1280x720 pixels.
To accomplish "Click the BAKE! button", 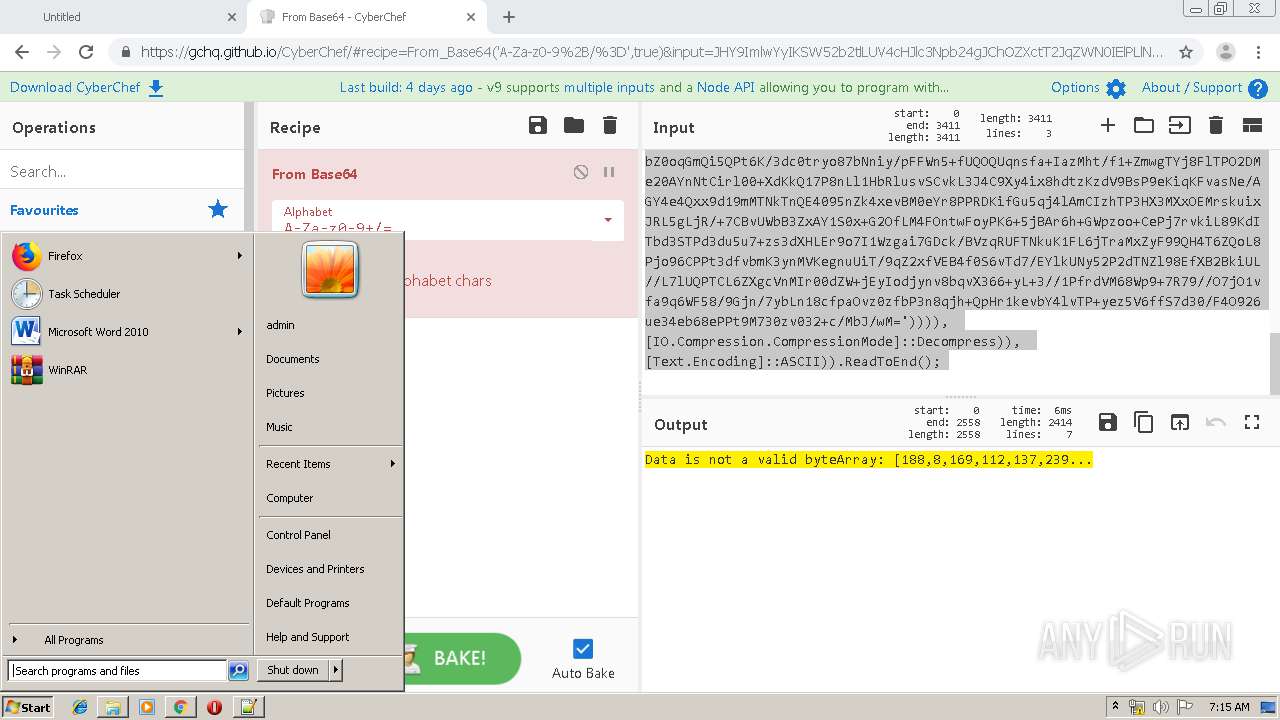I will click(x=462, y=658).
